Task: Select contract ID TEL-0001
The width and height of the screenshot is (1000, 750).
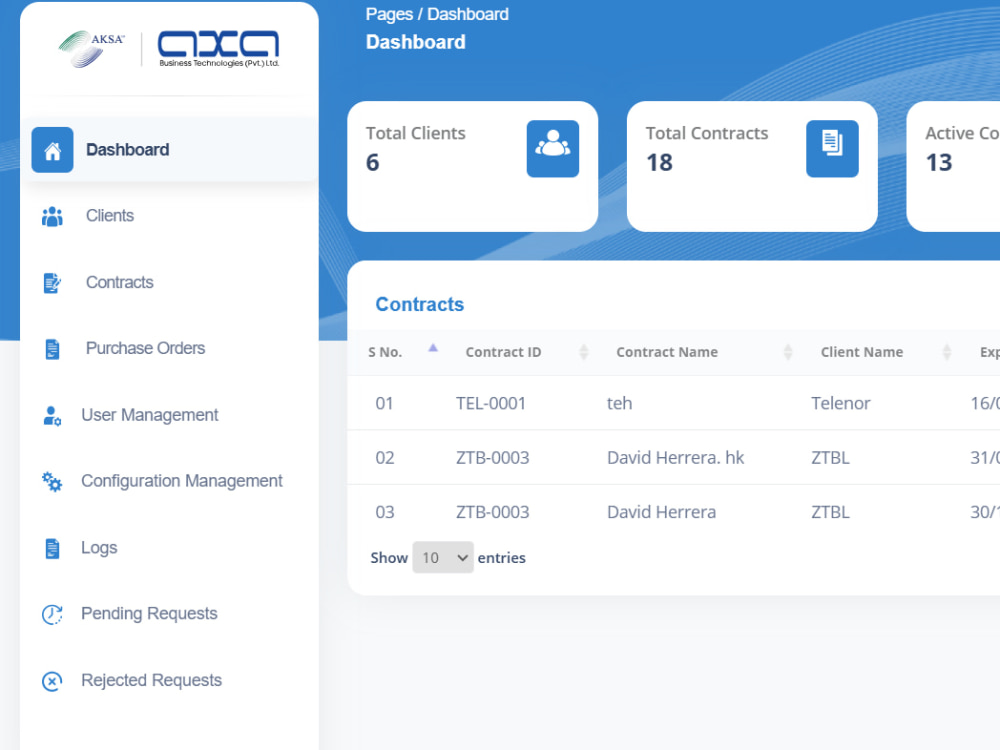Action: [490, 403]
